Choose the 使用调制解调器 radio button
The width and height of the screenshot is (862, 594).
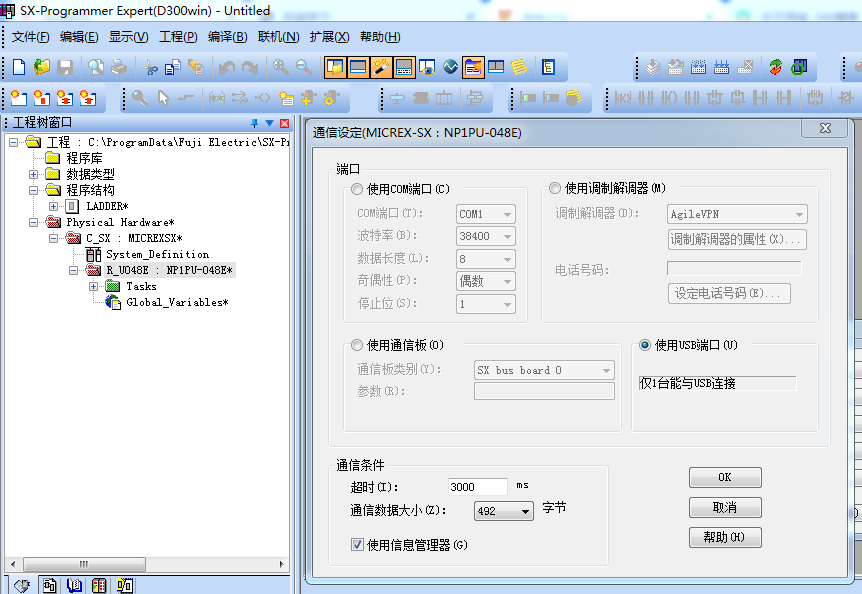(555, 188)
